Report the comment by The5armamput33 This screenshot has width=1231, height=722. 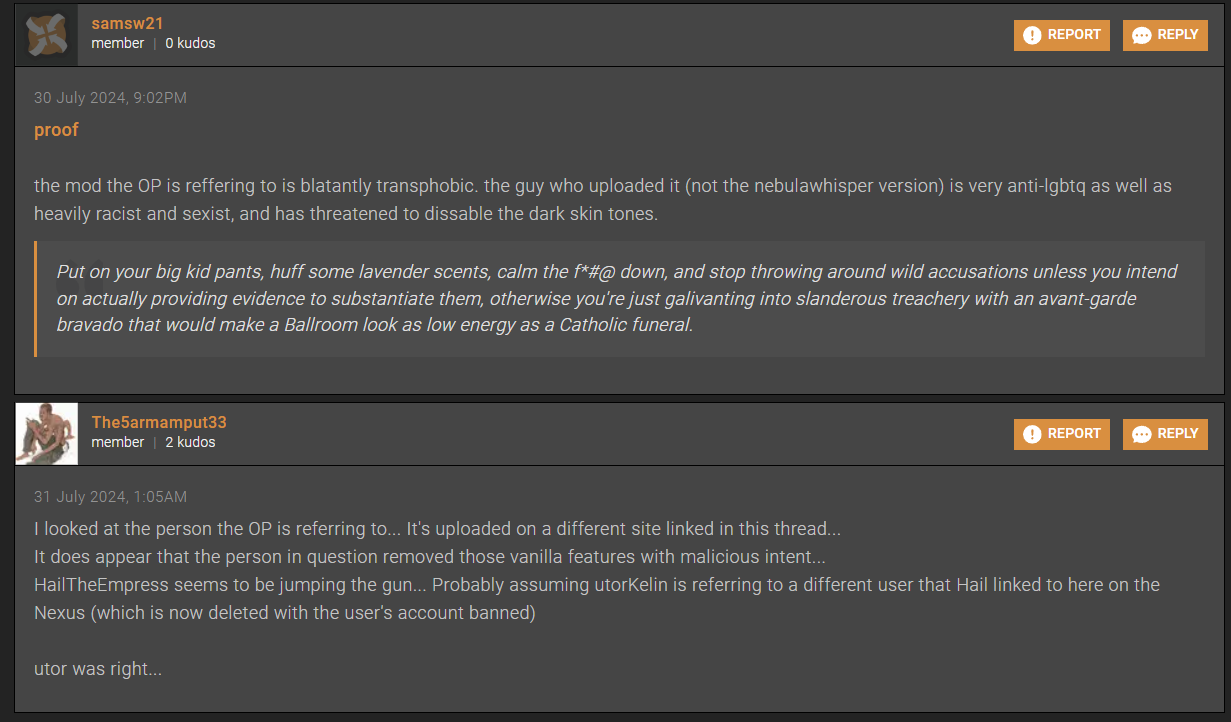tap(1061, 434)
